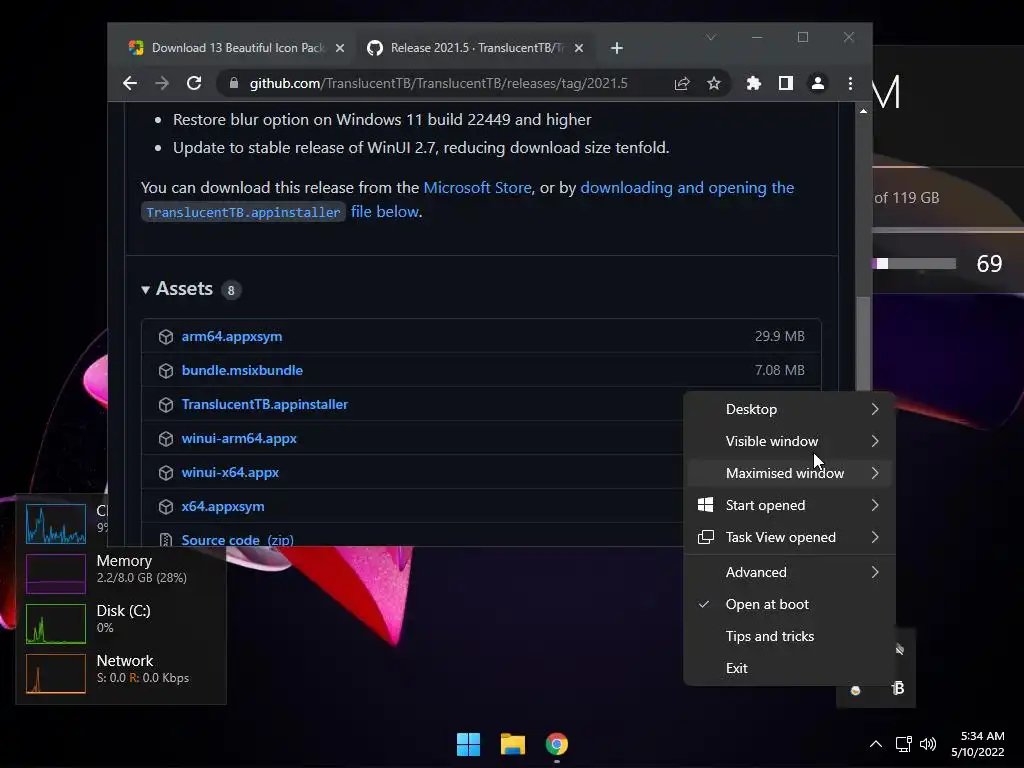Download Source code (zip)
Screen dimensions: 1024x768
[237, 539]
